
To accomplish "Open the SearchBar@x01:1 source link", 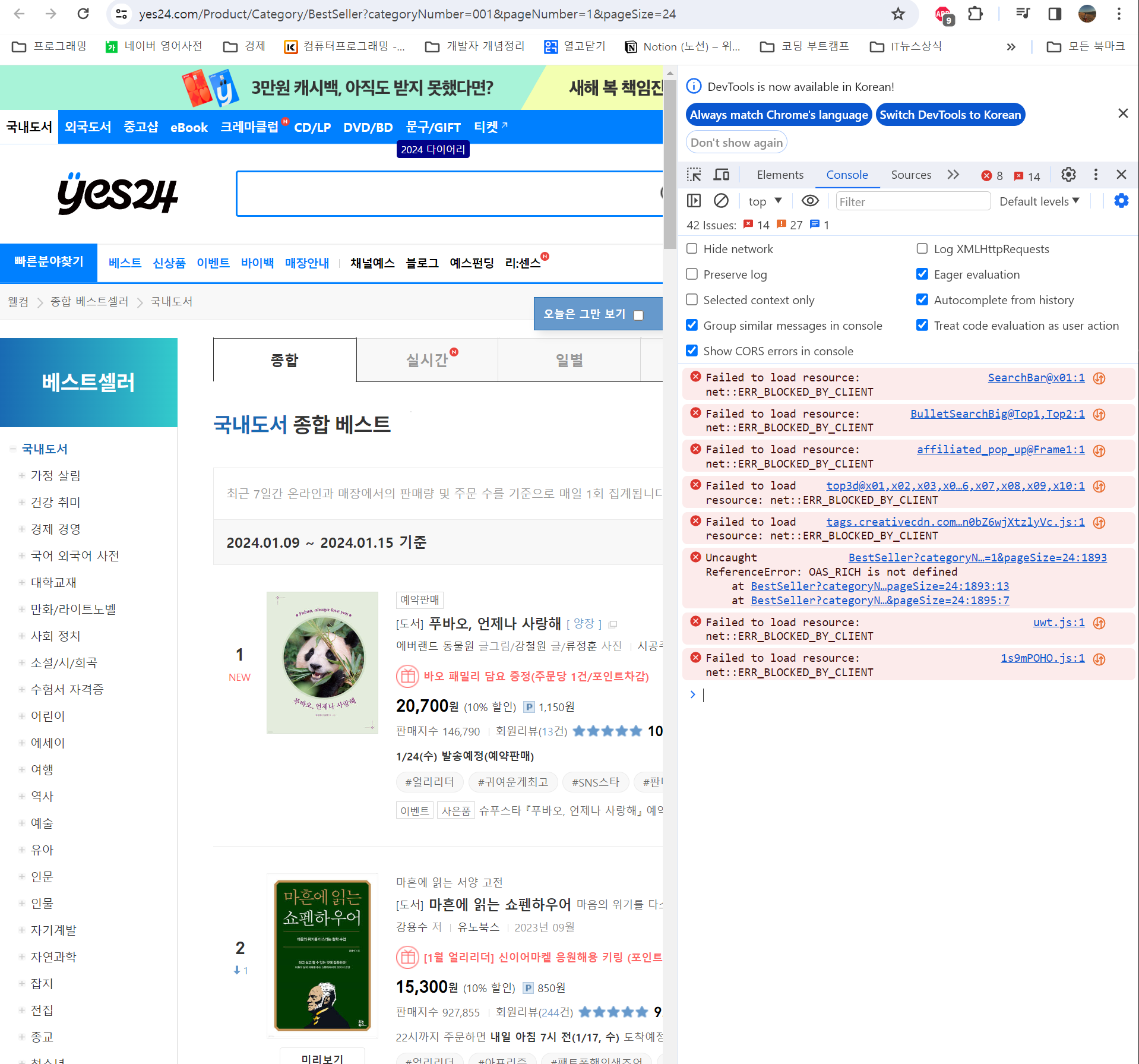I will coord(1036,378).
